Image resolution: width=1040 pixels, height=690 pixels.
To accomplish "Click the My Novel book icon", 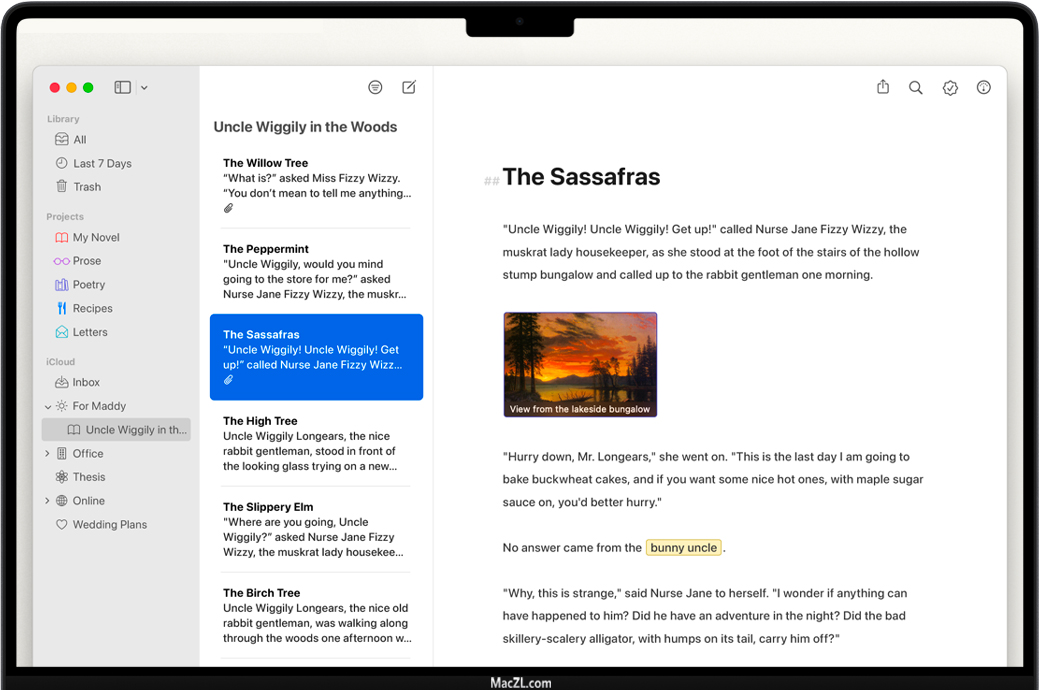I will 62,238.
